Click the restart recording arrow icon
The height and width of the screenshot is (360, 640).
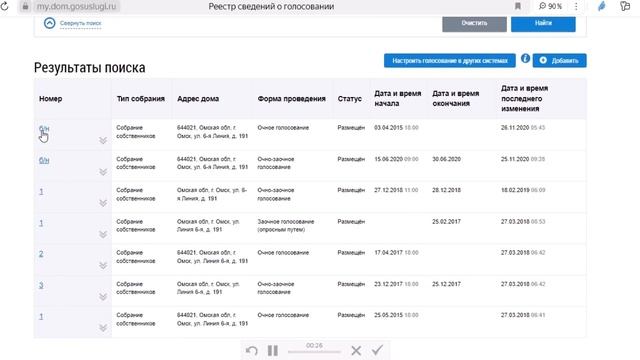click(252, 351)
